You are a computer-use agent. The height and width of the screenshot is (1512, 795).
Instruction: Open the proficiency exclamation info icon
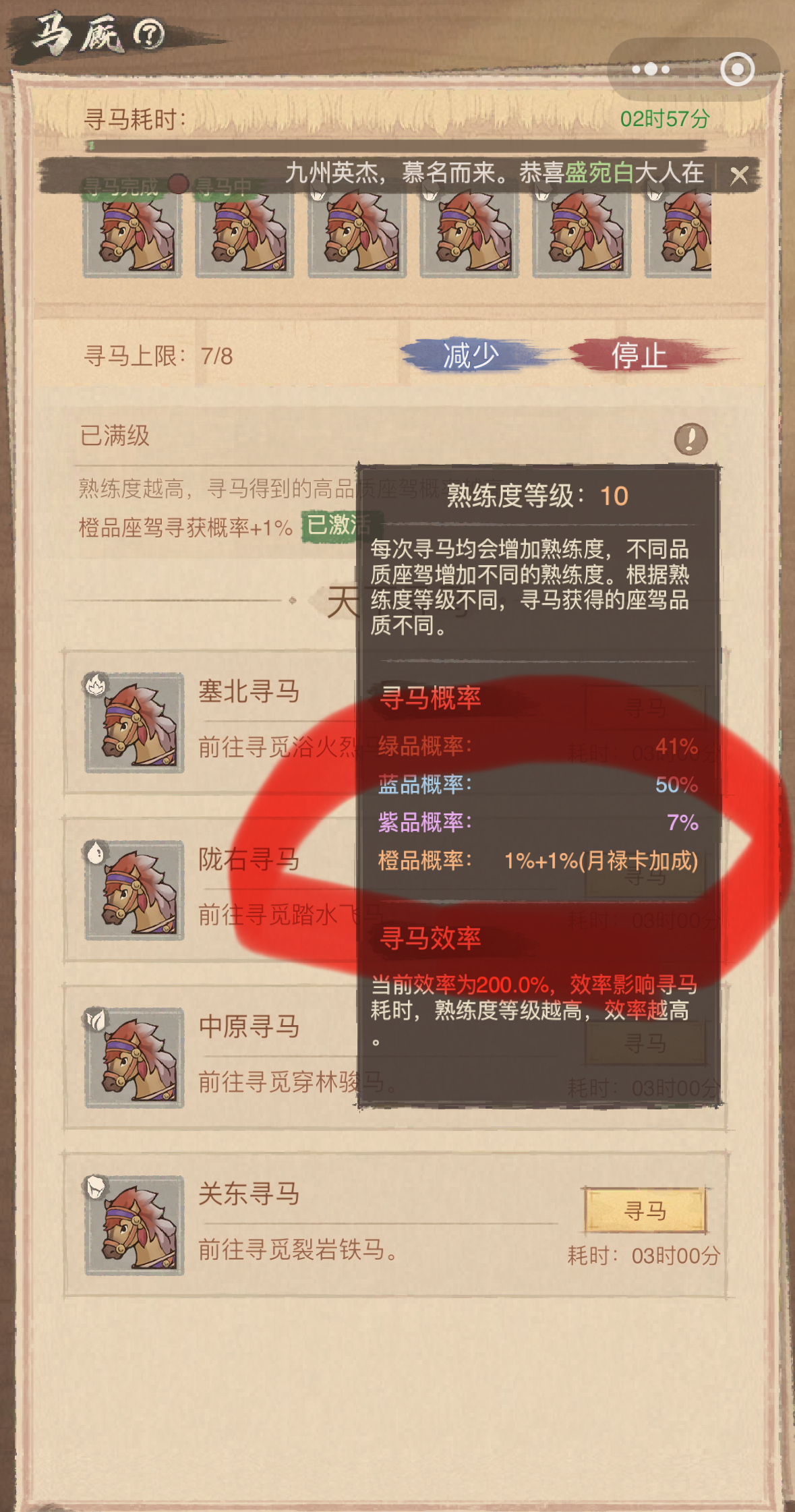pyautogui.click(x=690, y=439)
